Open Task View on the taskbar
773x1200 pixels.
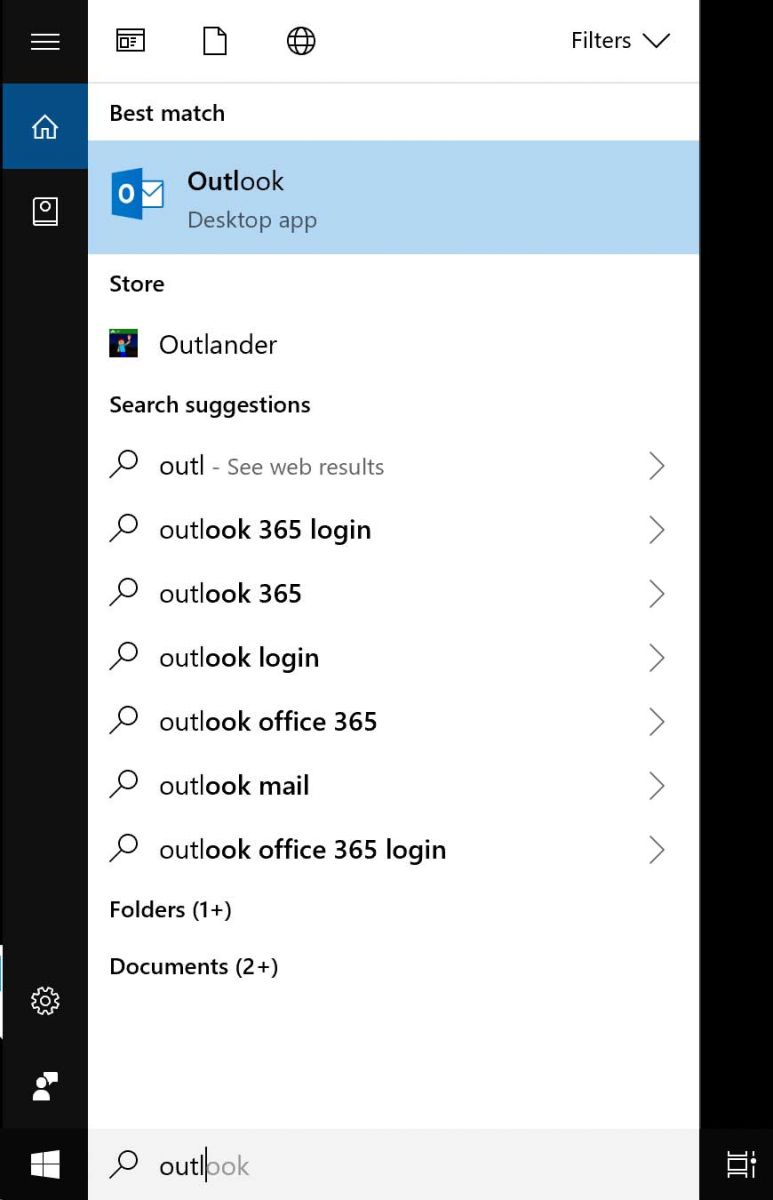click(741, 1164)
